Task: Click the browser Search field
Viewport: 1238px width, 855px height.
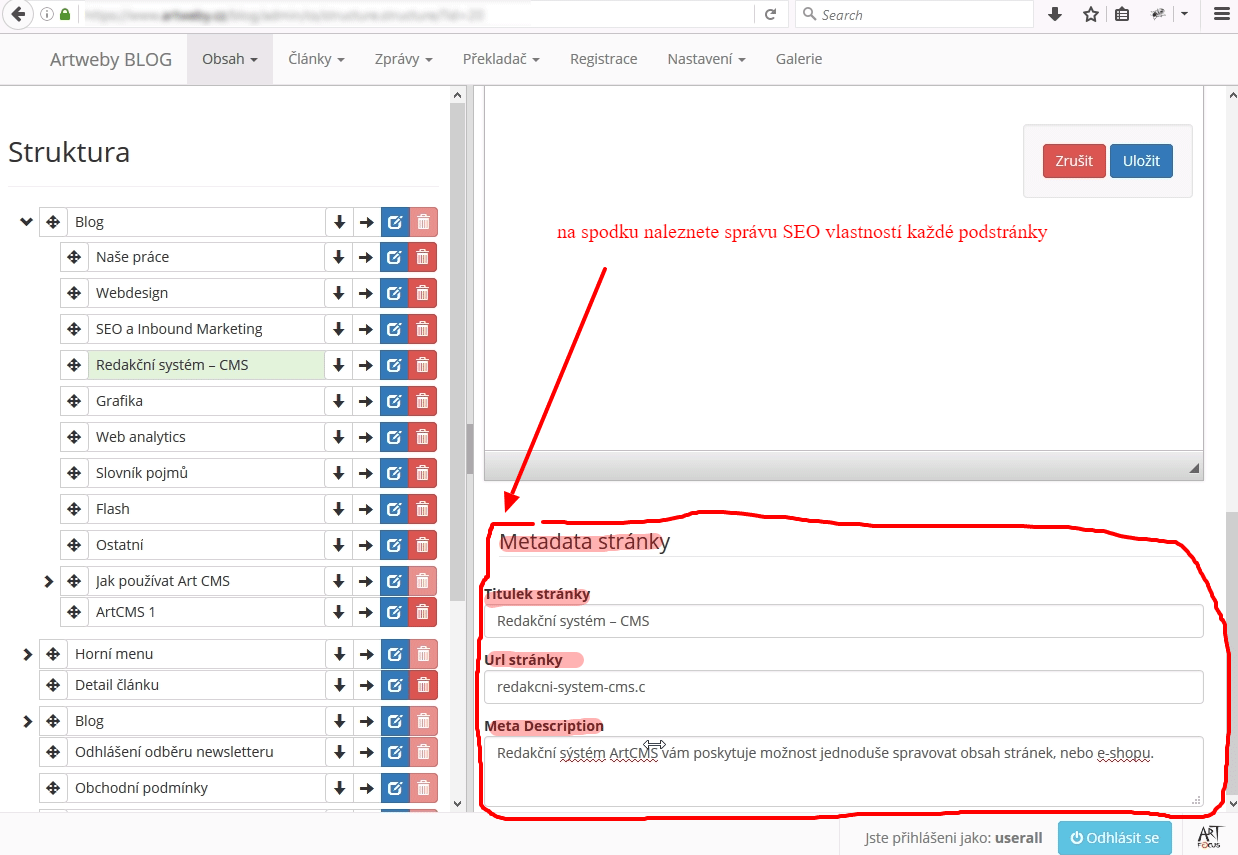Action: pyautogui.click(x=914, y=14)
